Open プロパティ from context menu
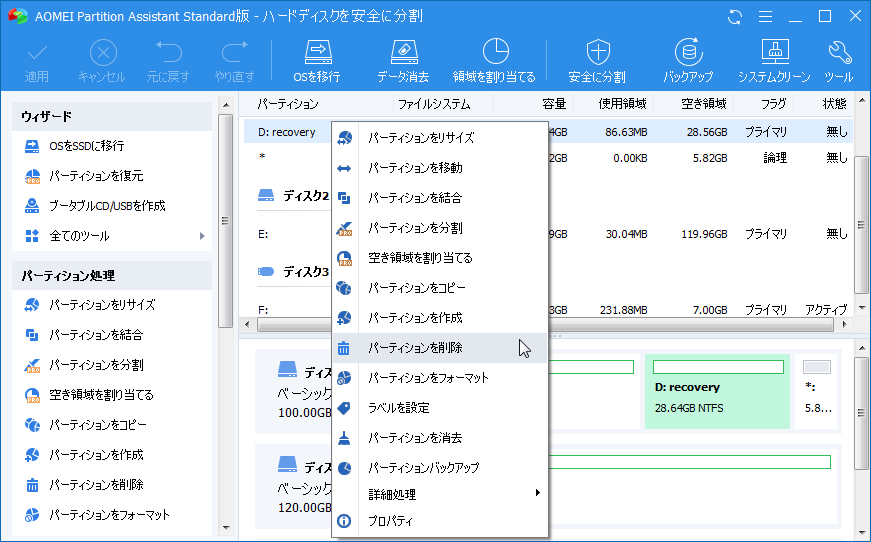Screen dimensions: 871x542 (x=440, y=521)
